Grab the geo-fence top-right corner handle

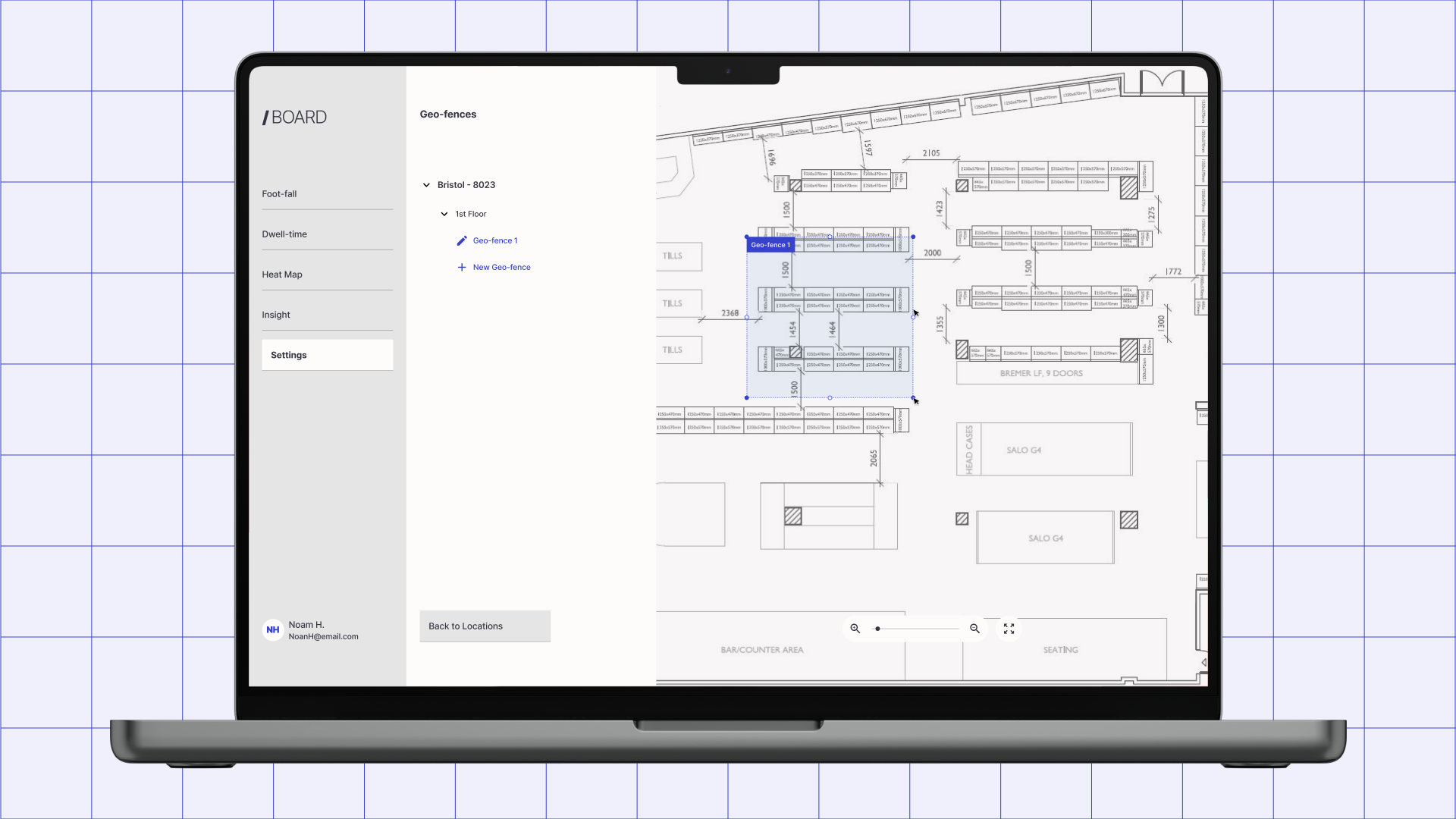coord(913,237)
